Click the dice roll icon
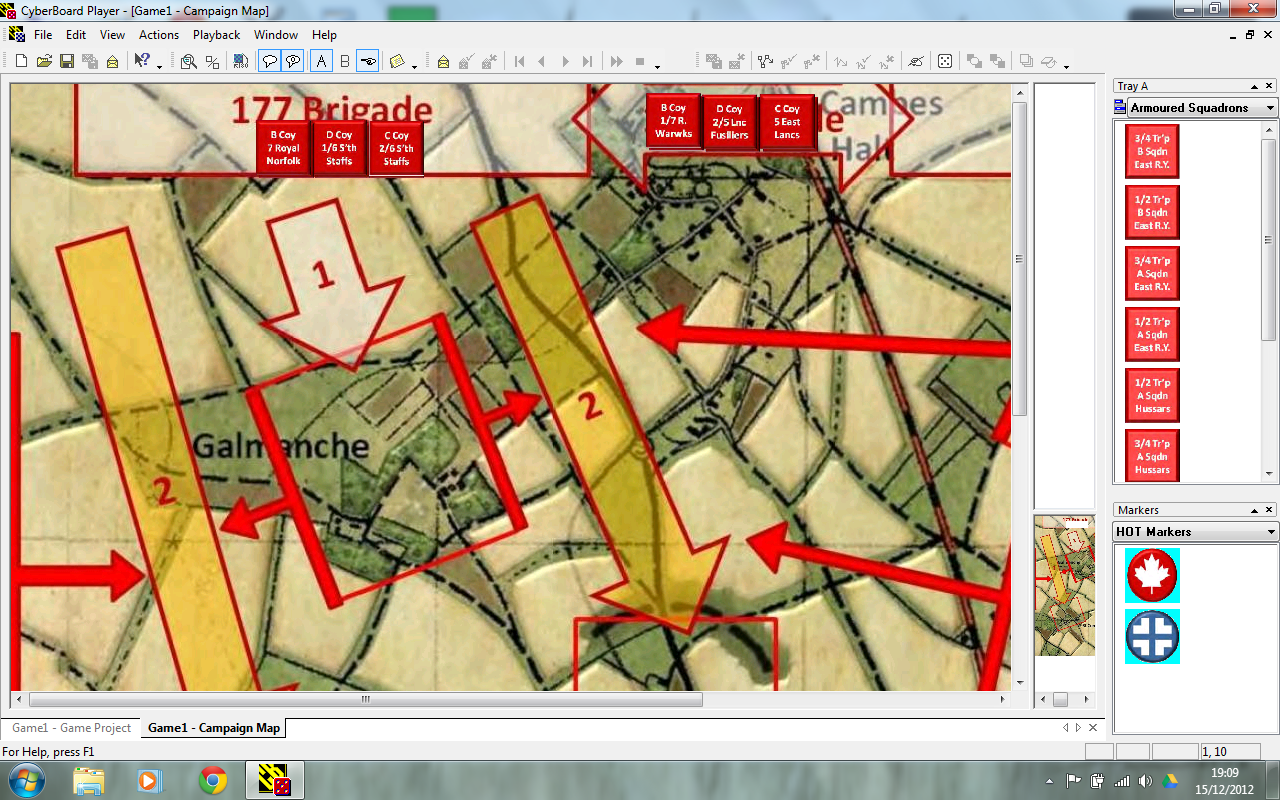The image size is (1280, 800). (x=944, y=62)
